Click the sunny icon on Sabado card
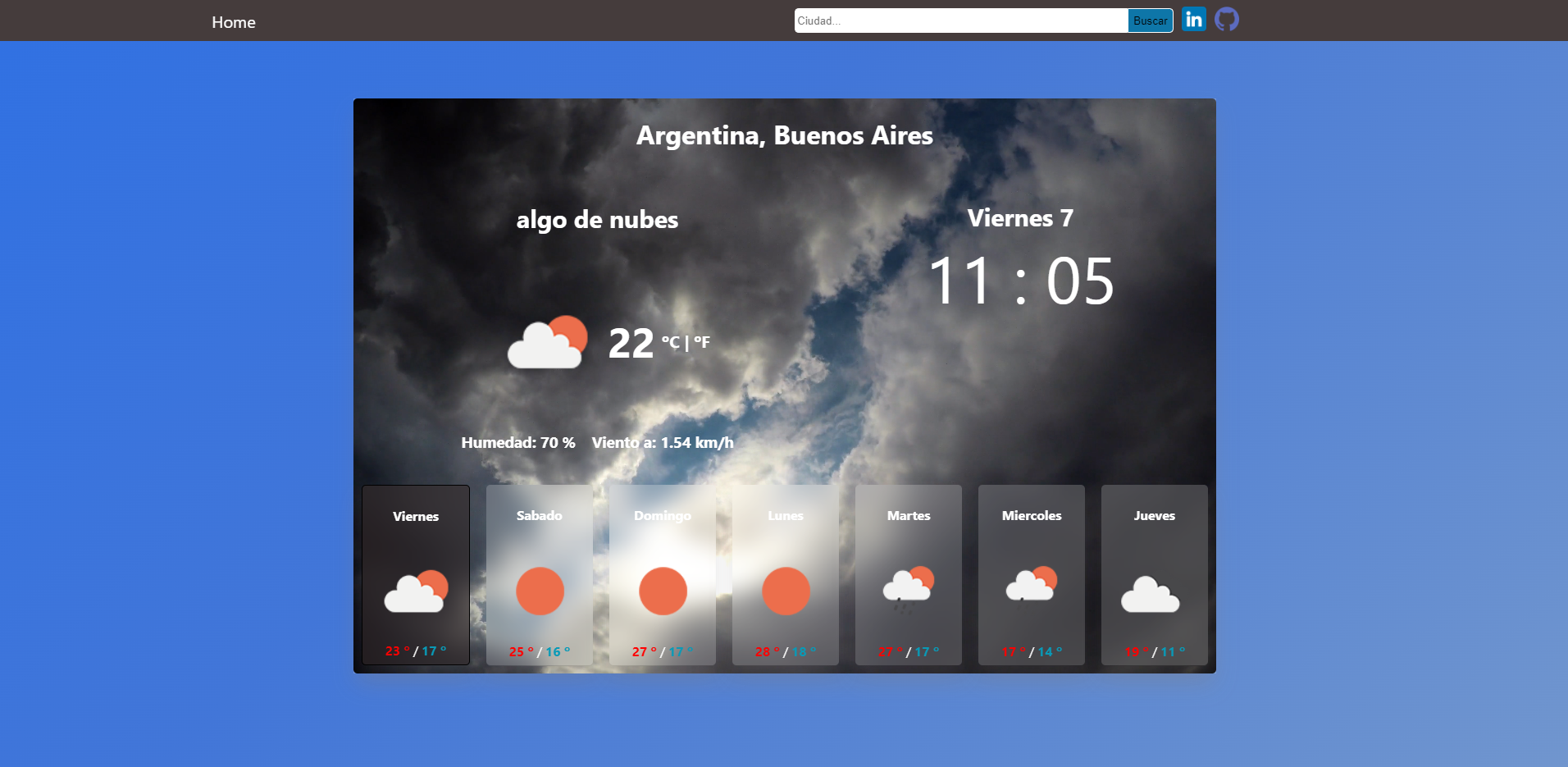Viewport: 1568px width, 767px height. click(x=539, y=590)
